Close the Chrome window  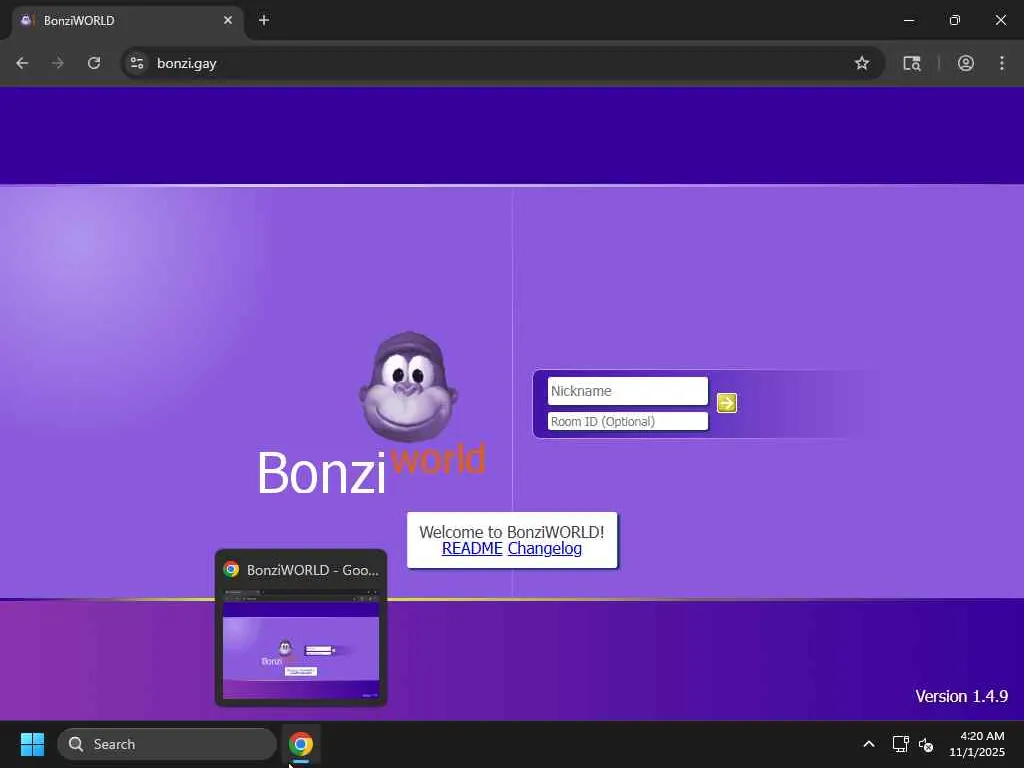pyautogui.click(x=1000, y=20)
